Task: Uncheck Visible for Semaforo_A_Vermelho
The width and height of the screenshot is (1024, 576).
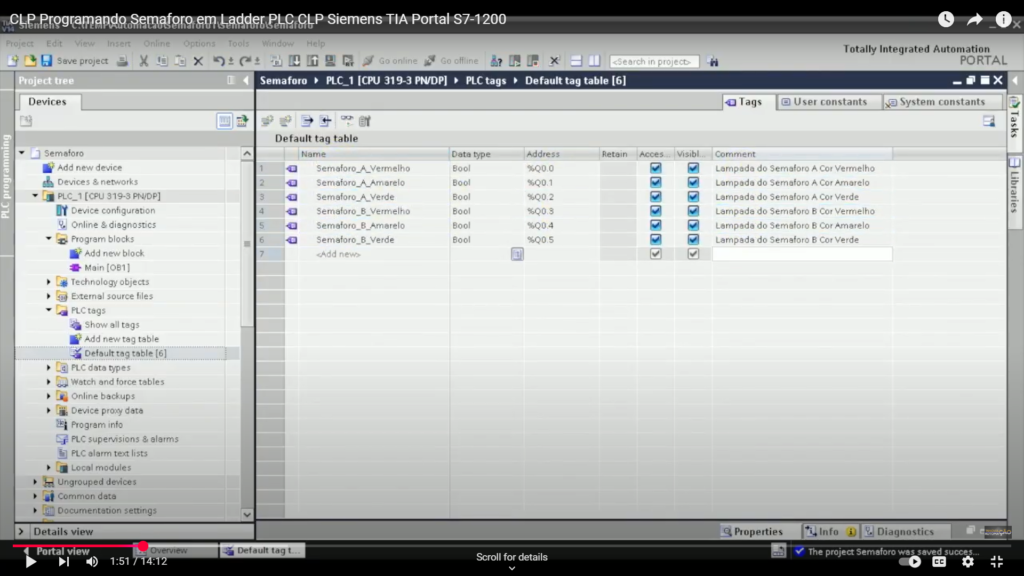Action: [x=693, y=168]
